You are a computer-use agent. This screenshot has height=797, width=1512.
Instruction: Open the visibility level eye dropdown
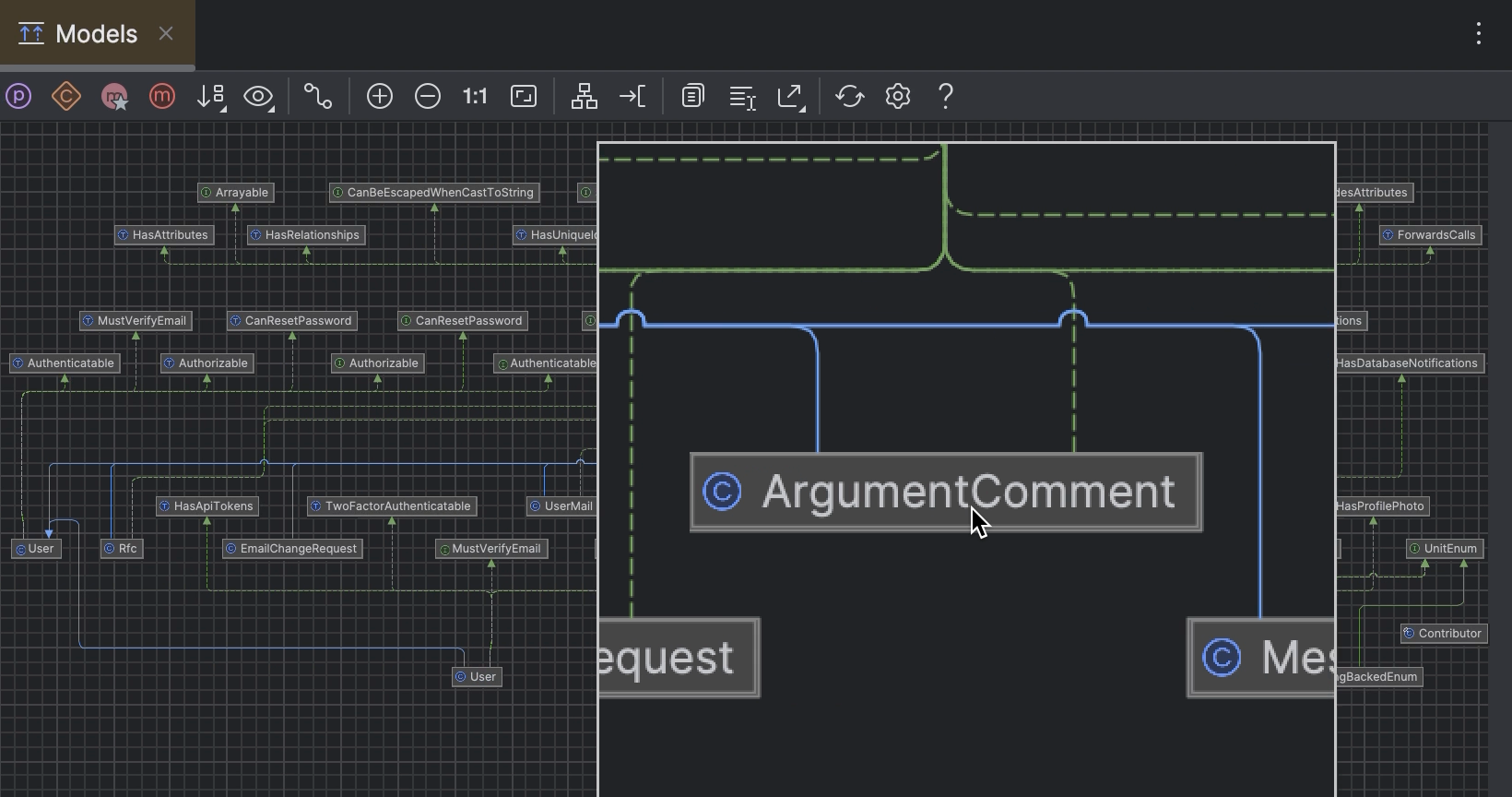click(259, 96)
